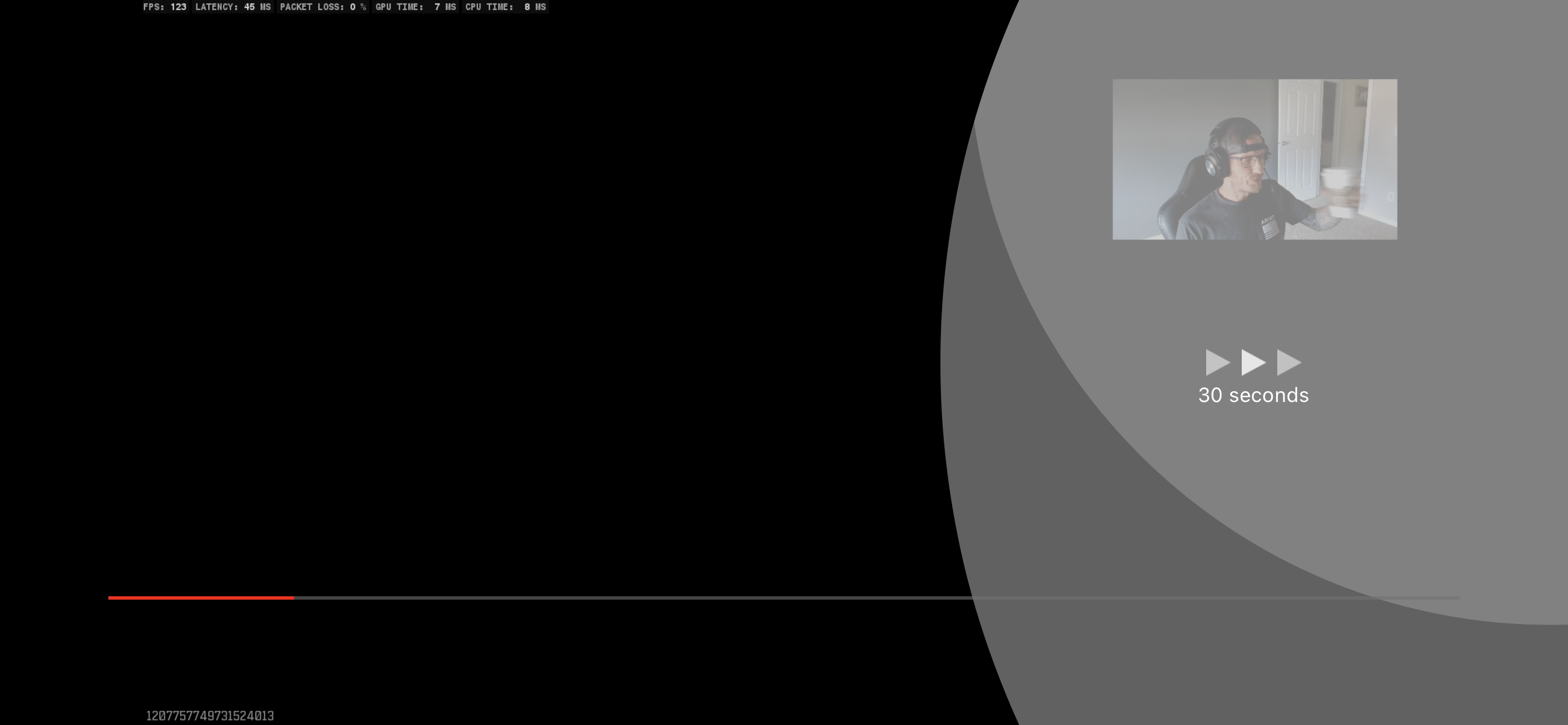The height and width of the screenshot is (725, 1568).
Task: Click the leftmost fast-forward triangle arrow
Action: pos(1216,363)
